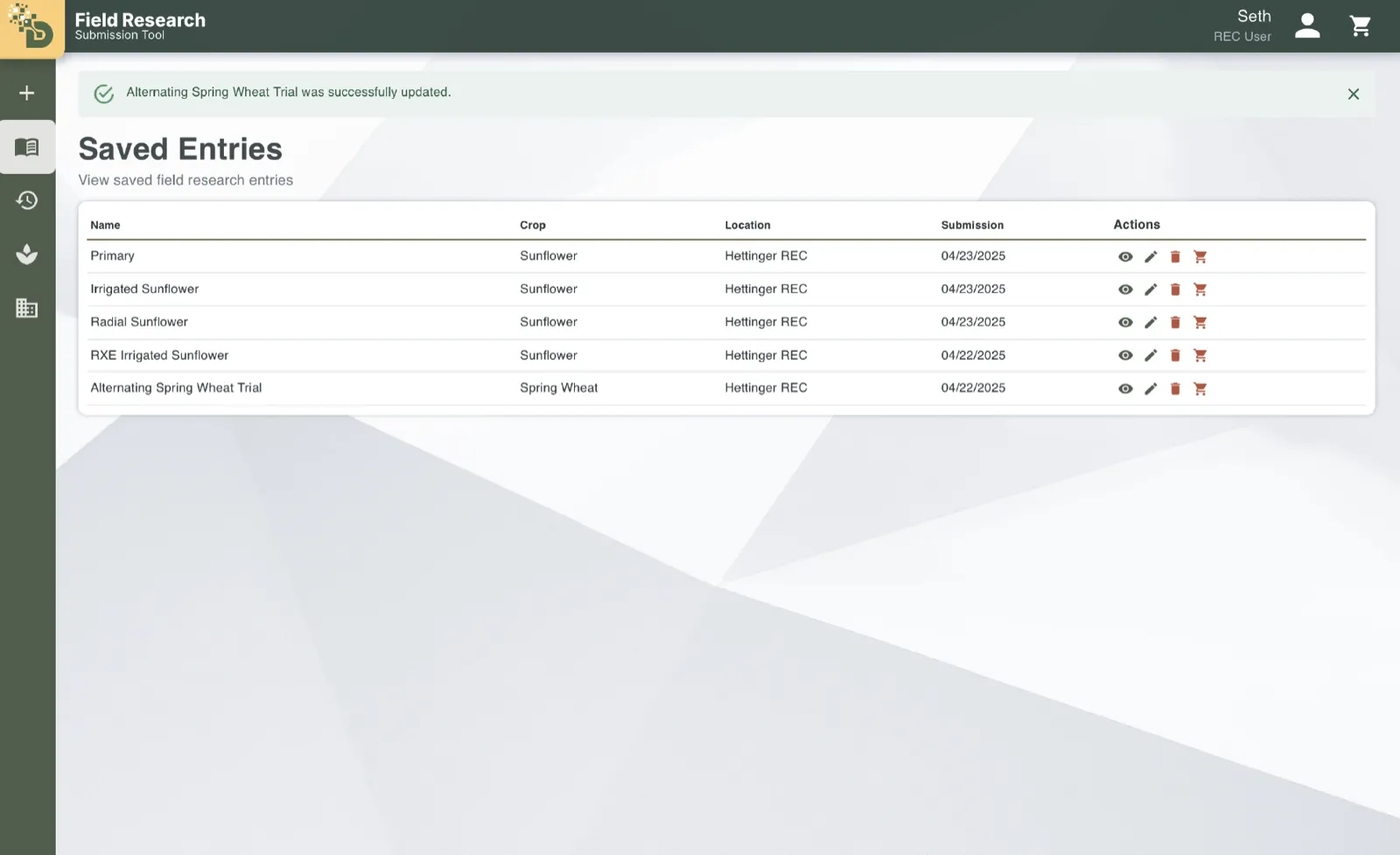Add Alternating Spring Wheat Trial to cart
The width and height of the screenshot is (1400, 855).
(1200, 389)
